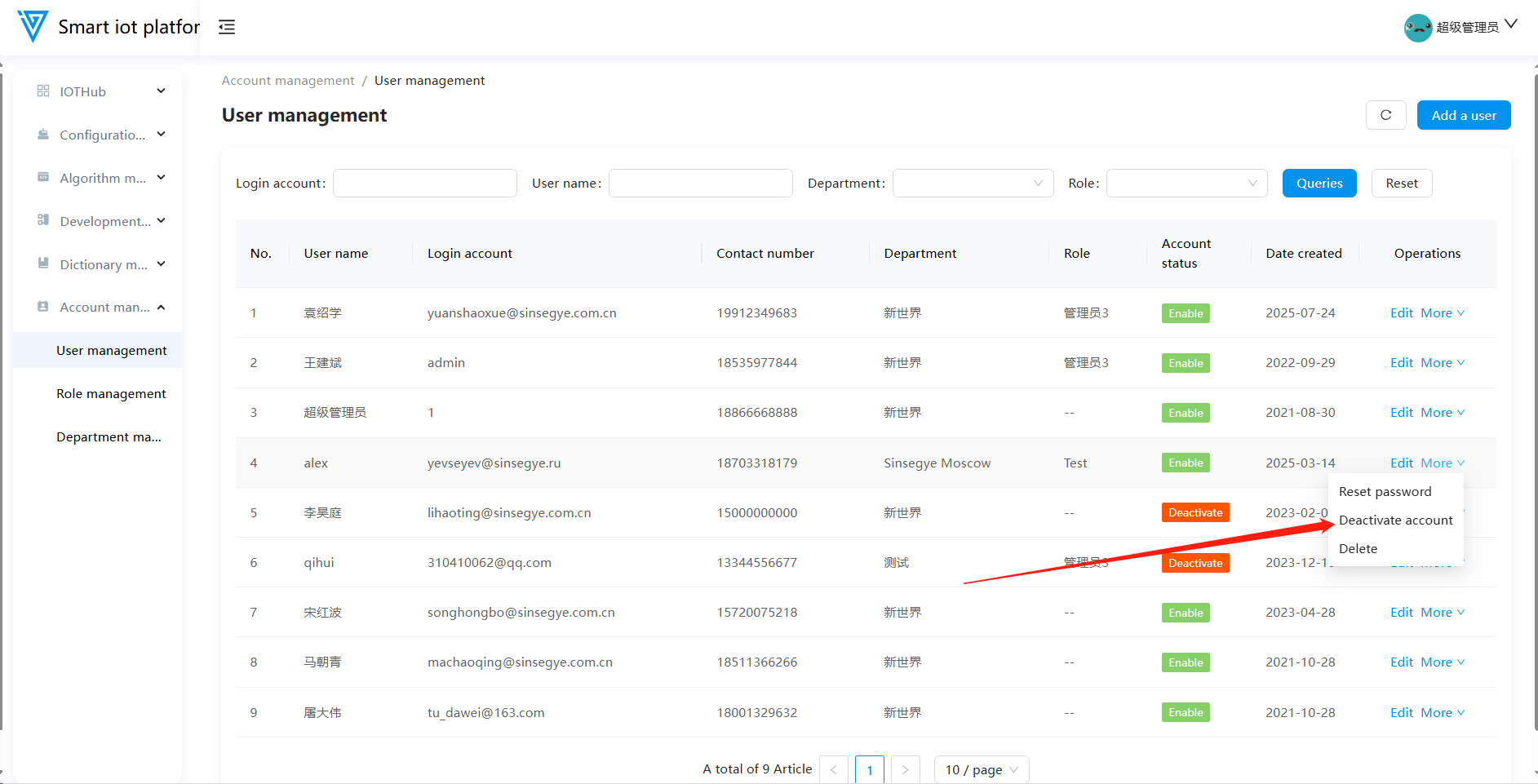Click the Deactivate status badge for qihui

[1194, 563]
